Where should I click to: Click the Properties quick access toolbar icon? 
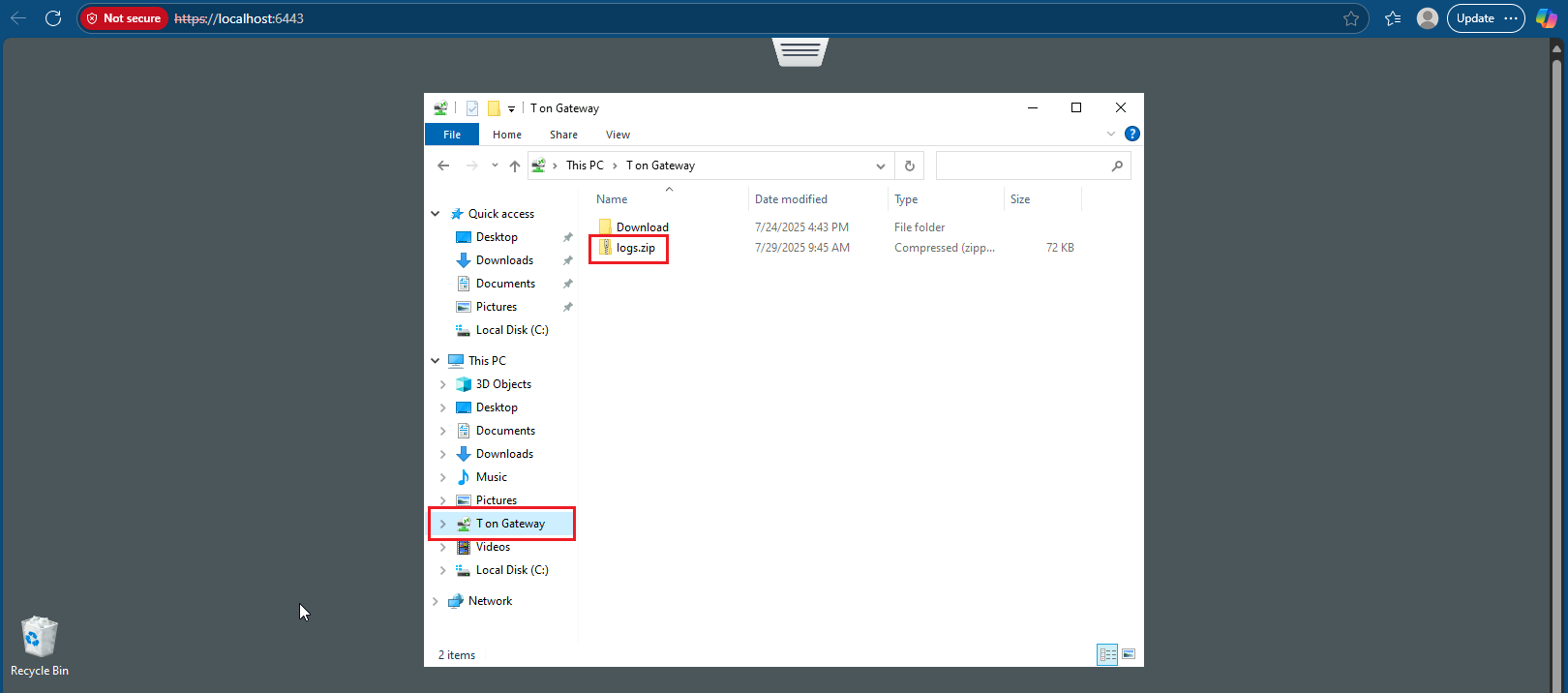[x=472, y=108]
